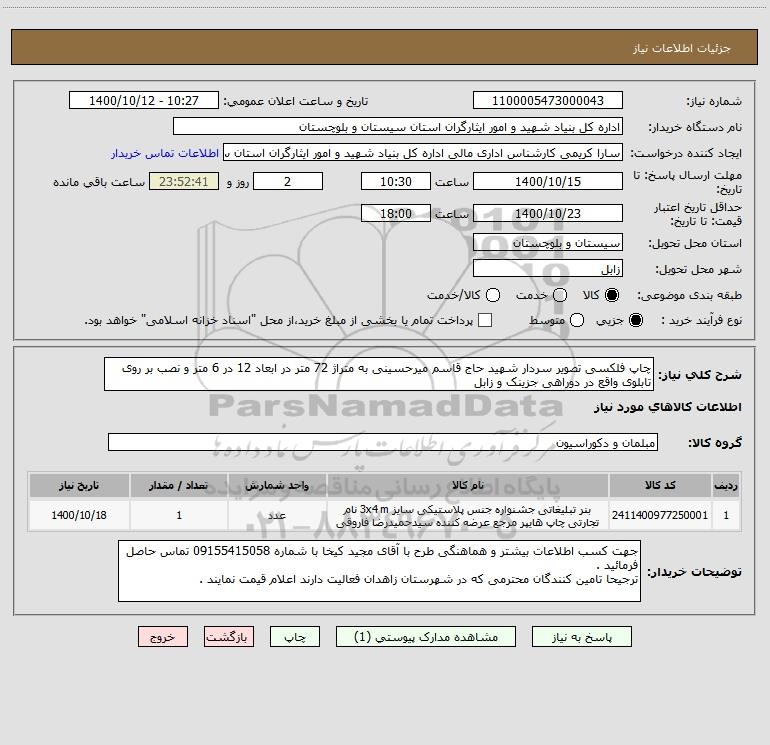Viewport: 770px width, 745px height.
Task: Click the product name cell بنر تبلیغاتی
Action: pyautogui.click(x=468, y=515)
